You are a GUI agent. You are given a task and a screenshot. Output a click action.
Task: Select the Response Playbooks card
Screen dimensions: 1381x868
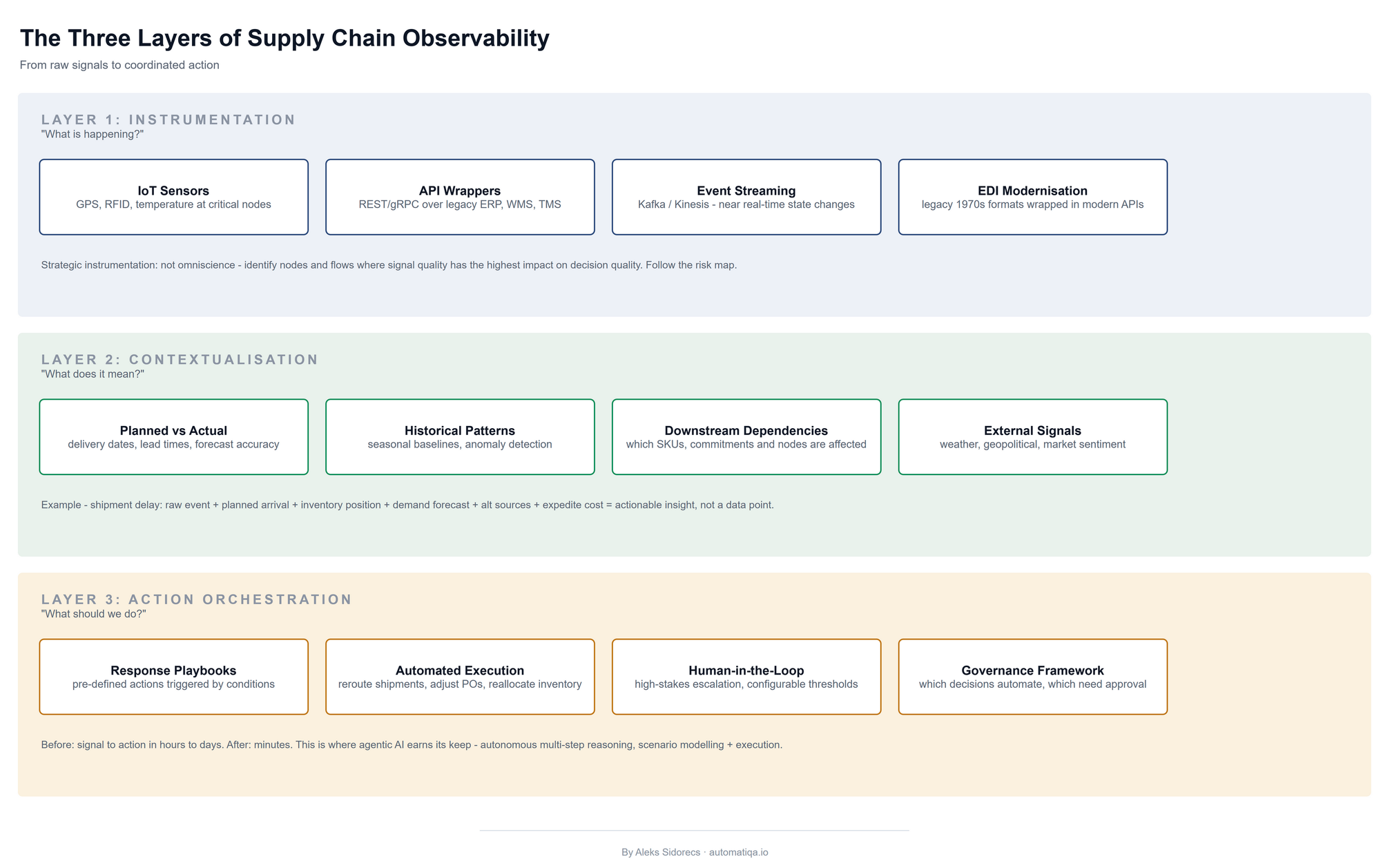pyautogui.click(x=173, y=677)
